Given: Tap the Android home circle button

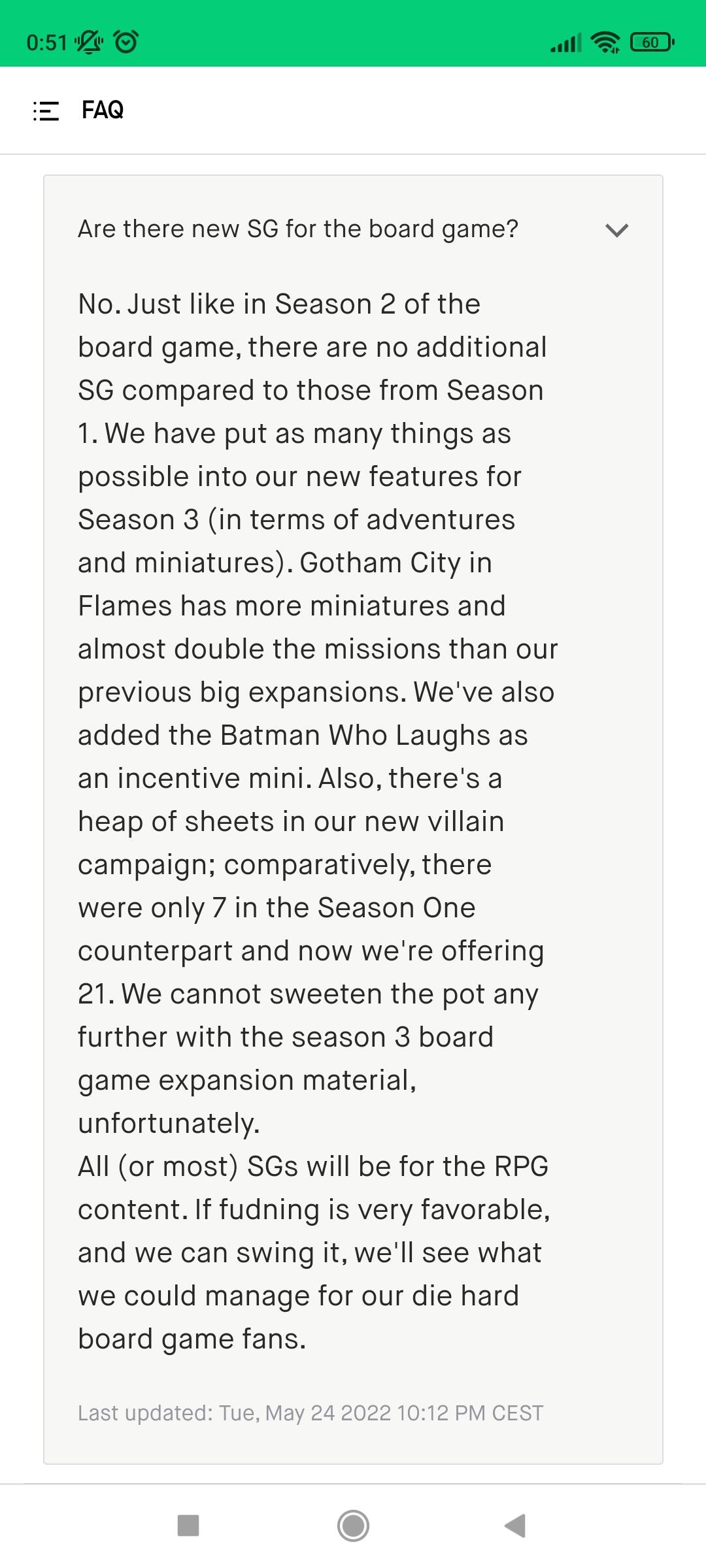Looking at the screenshot, I should coord(353,1526).
